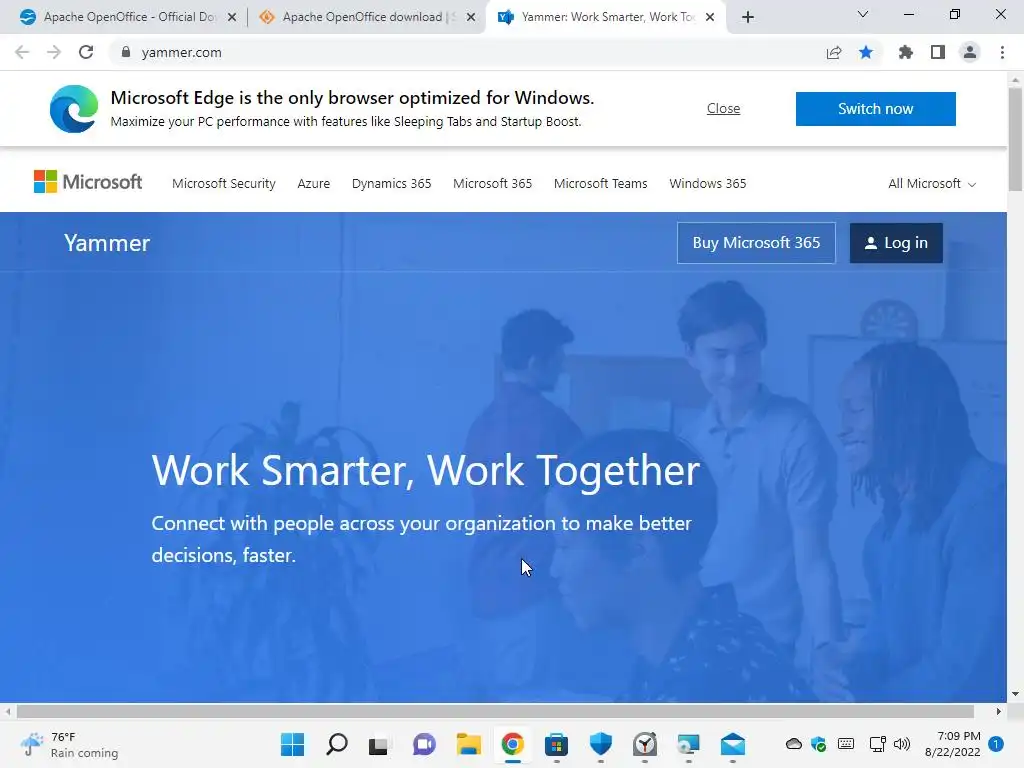Screen dimensions: 1024x768
Task: Open the Azure nav link
Action: point(313,184)
